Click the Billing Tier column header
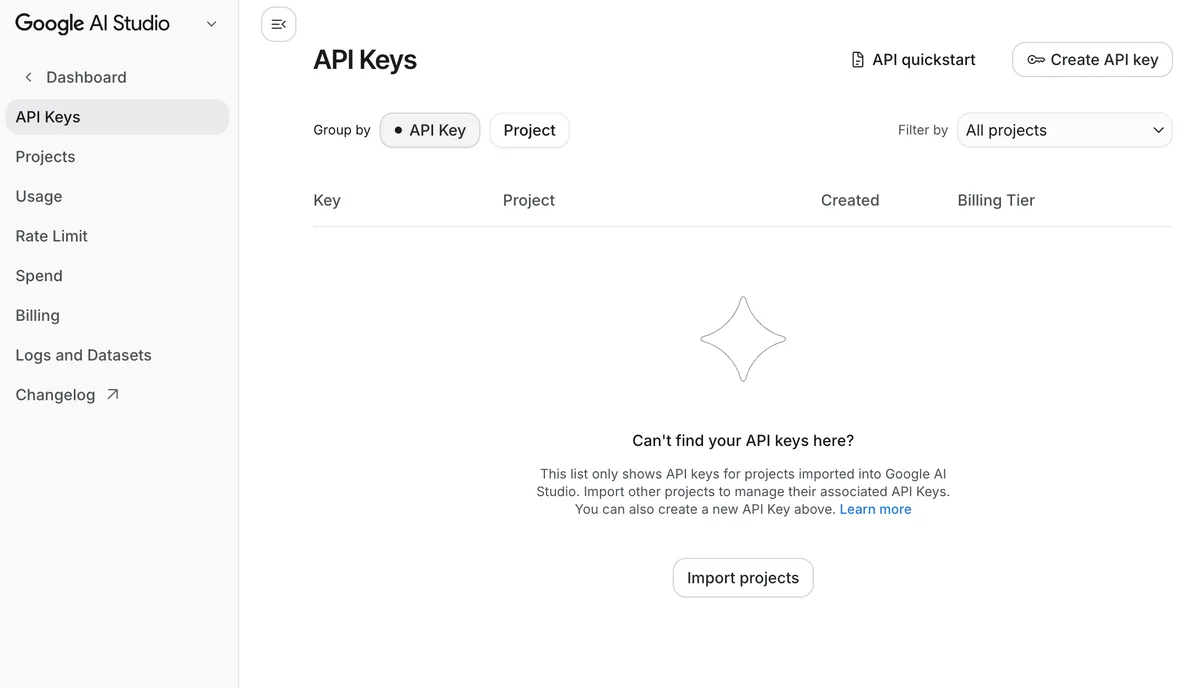The height and width of the screenshot is (688, 1200). (996, 200)
